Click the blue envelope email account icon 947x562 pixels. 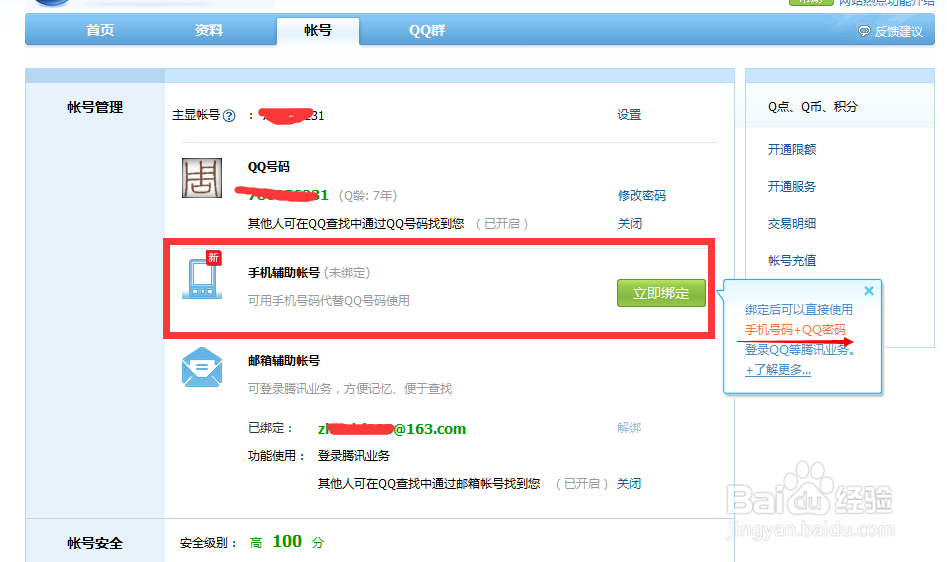coord(202,367)
